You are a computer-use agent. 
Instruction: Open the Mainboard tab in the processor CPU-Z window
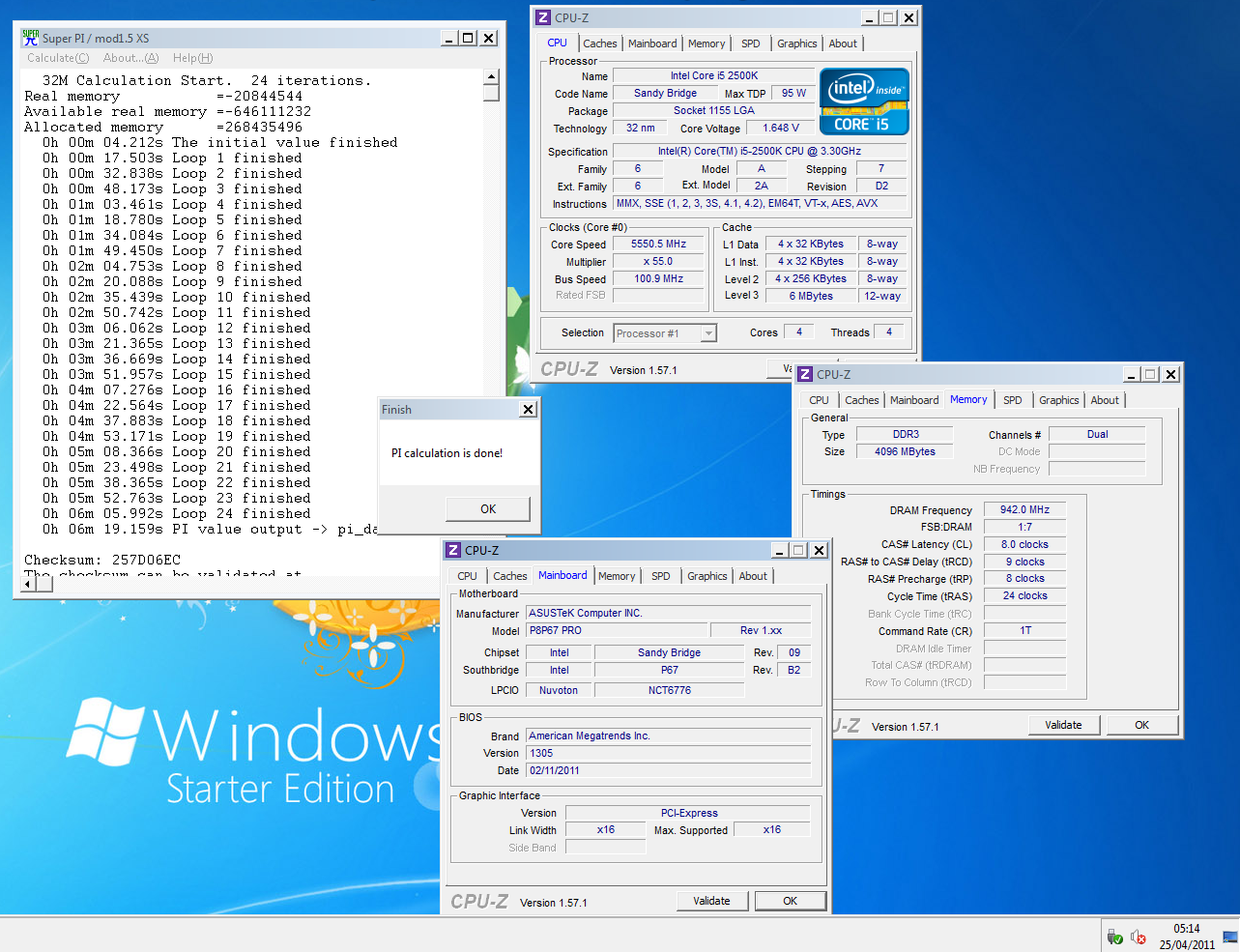pyautogui.click(x=652, y=43)
